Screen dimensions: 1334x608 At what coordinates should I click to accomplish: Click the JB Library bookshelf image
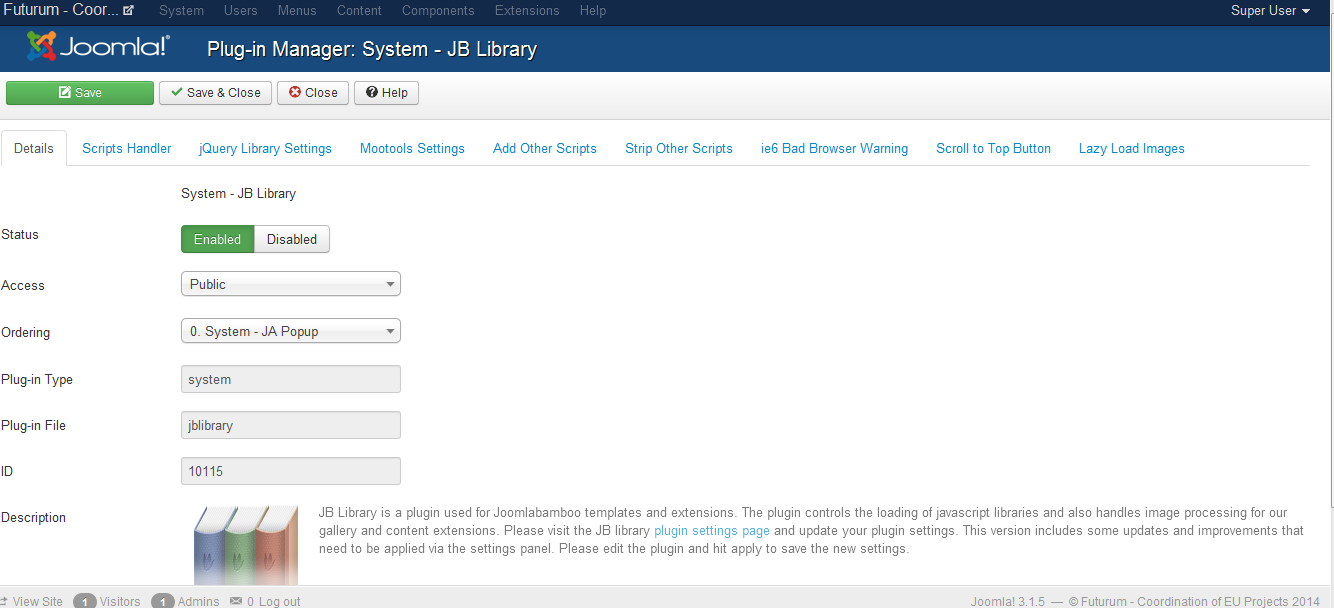click(246, 545)
